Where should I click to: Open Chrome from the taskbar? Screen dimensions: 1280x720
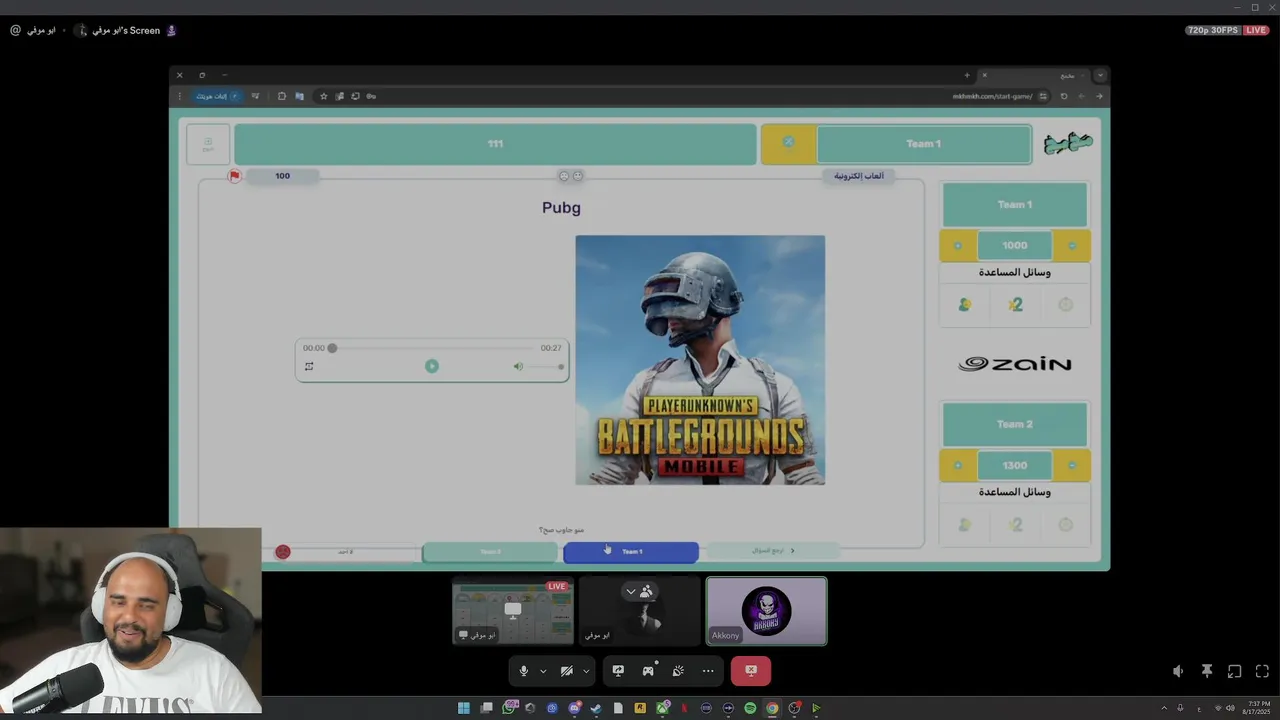pyautogui.click(x=772, y=708)
